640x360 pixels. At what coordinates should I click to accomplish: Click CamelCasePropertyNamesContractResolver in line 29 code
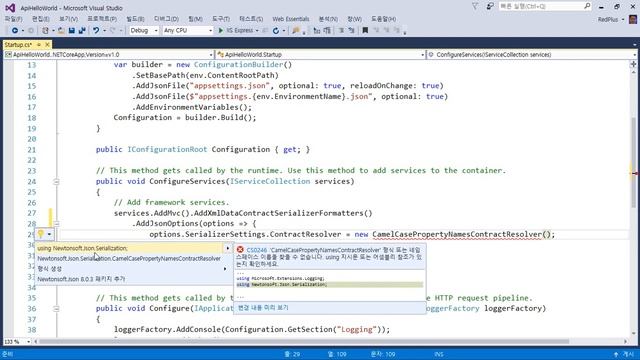[x=457, y=234]
